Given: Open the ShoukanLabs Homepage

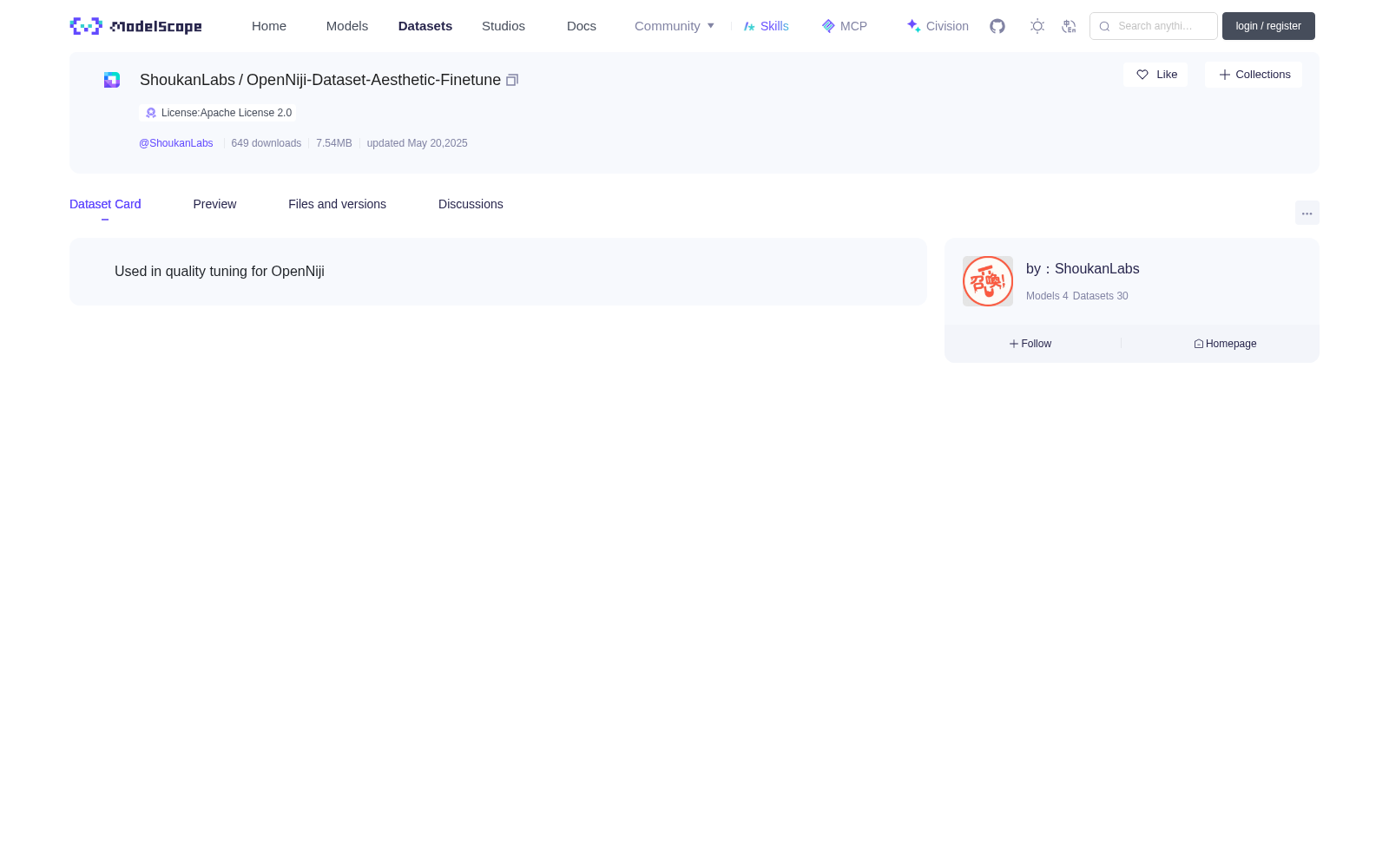Looking at the screenshot, I should (x=1225, y=344).
